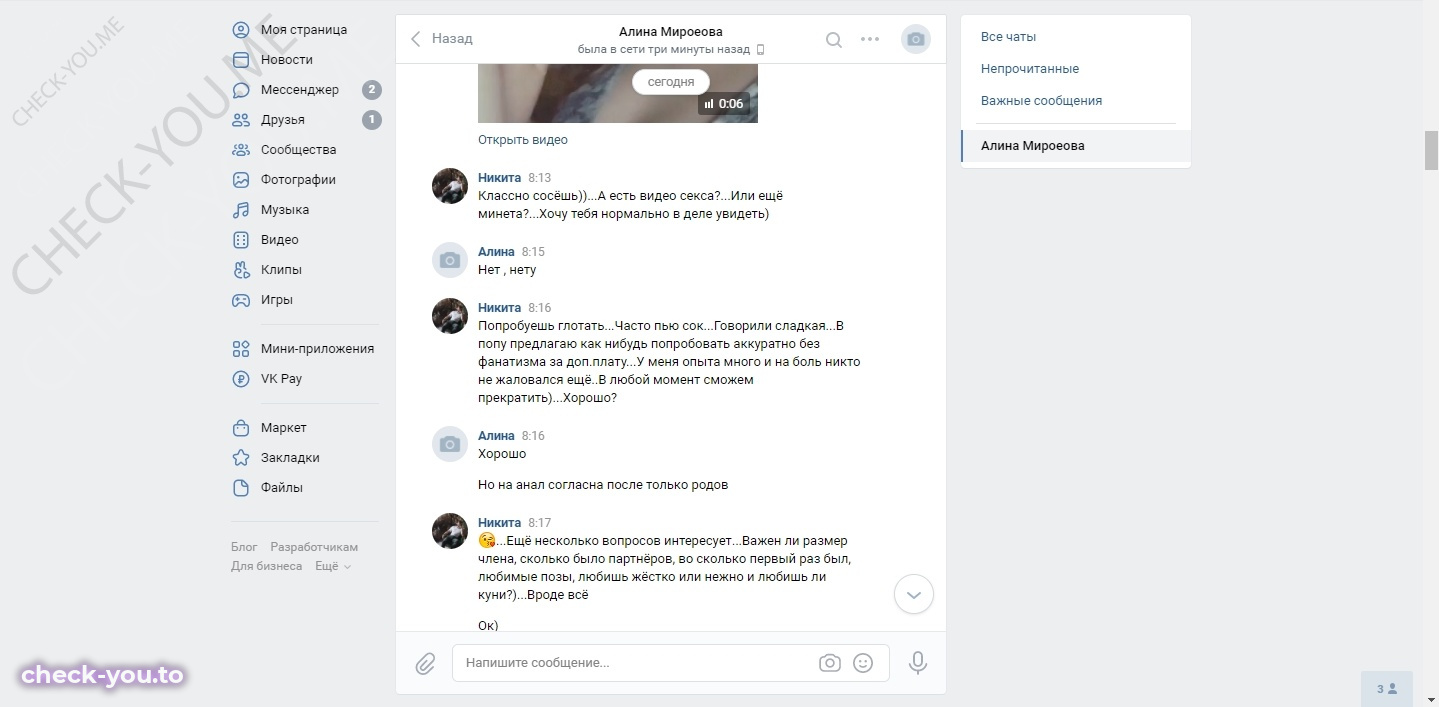The image size is (1439, 707).
Task: Open the My Page profile icon
Action: (x=241, y=30)
